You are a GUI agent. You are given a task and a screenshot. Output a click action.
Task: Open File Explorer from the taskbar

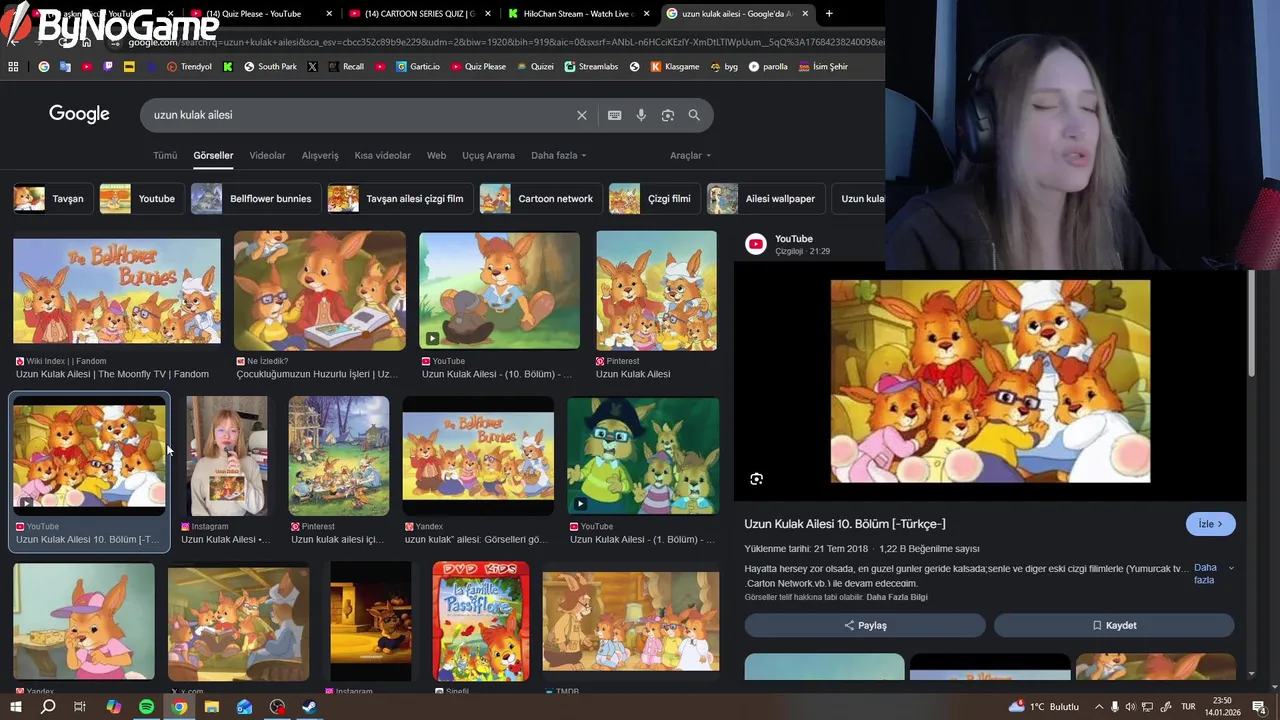212,707
